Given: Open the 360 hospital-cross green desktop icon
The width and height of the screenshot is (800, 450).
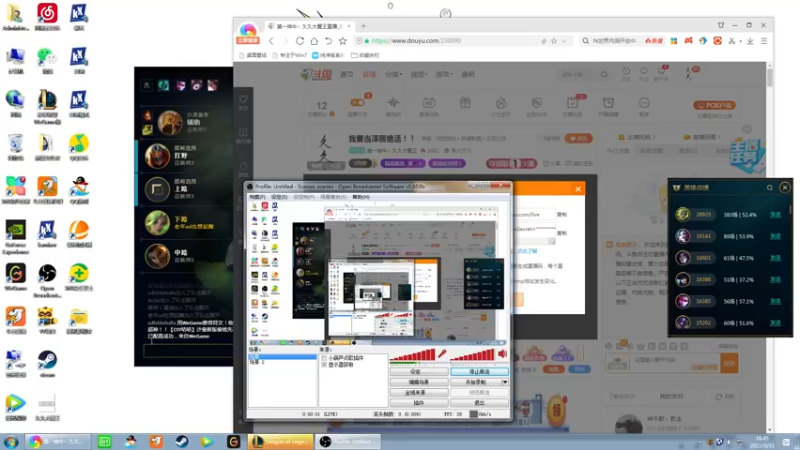Looking at the screenshot, I should point(79,277).
